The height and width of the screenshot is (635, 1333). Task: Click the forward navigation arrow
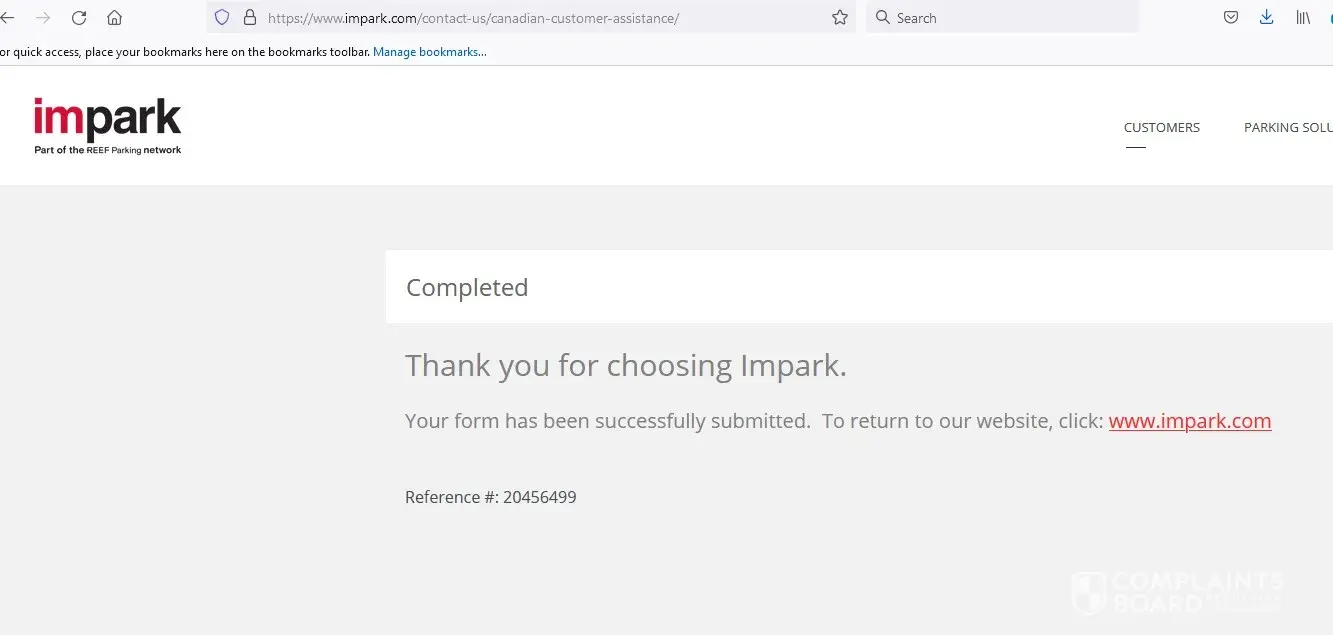43,18
